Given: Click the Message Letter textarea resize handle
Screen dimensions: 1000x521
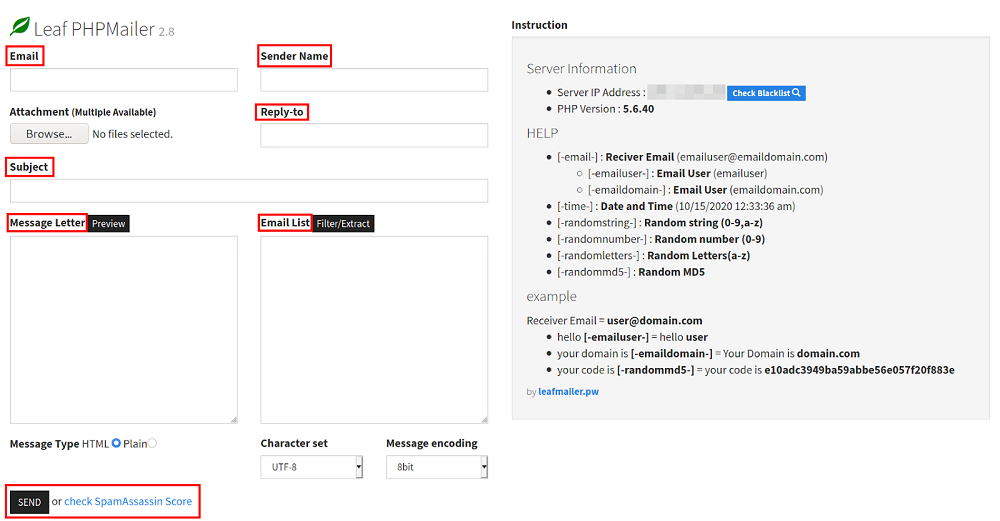Looking at the screenshot, I should point(233,418).
